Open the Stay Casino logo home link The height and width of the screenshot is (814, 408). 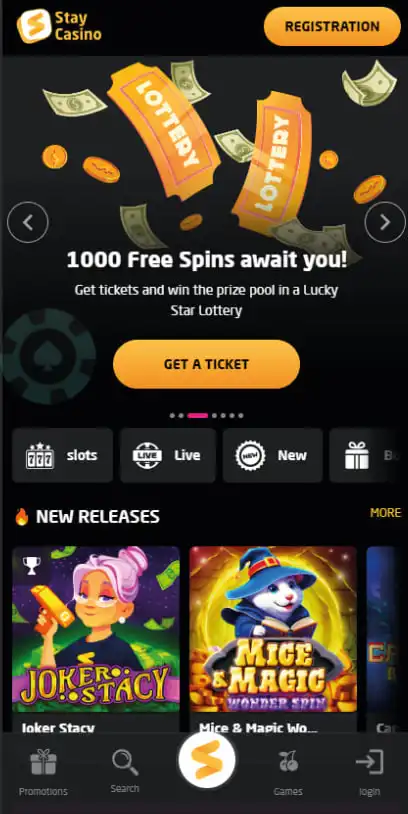[59, 26]
